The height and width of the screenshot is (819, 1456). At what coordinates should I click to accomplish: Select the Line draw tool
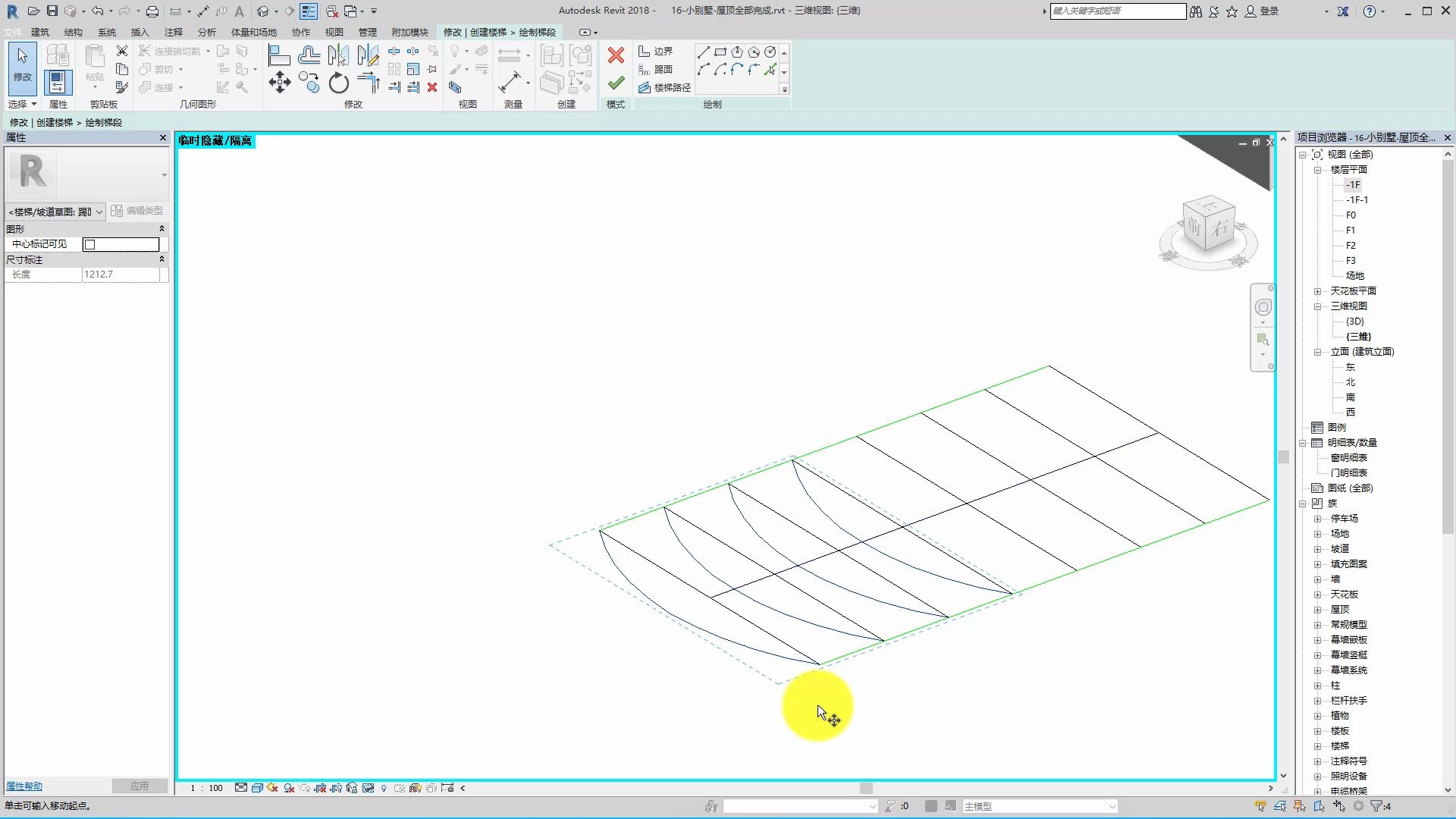[x=703, y=52]
